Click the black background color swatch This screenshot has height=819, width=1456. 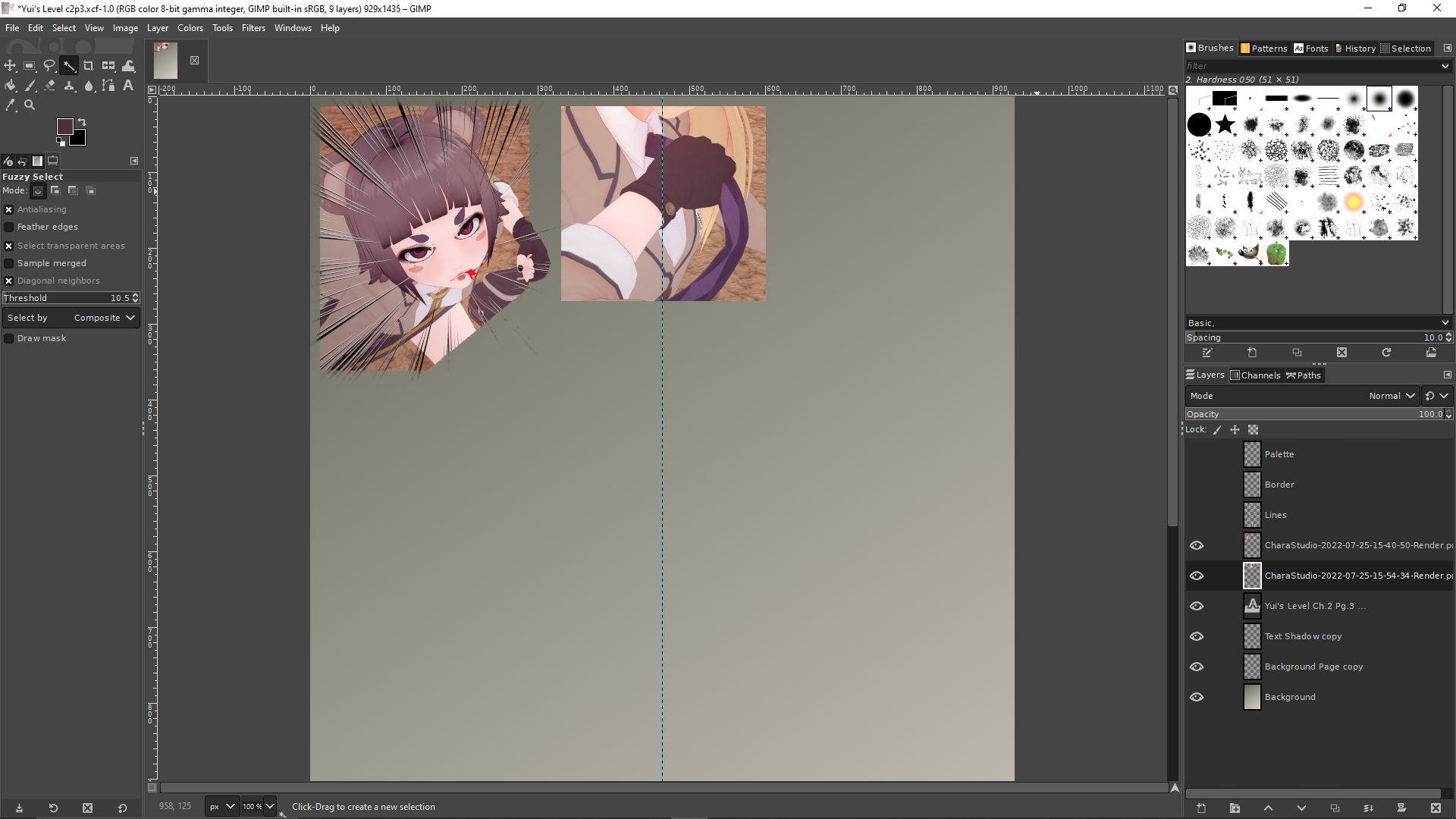pos(79,139)
